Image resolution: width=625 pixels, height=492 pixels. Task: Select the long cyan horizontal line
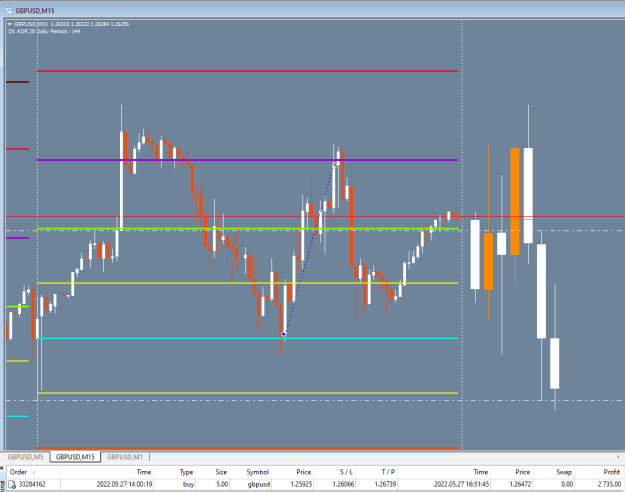coord(248,338)
